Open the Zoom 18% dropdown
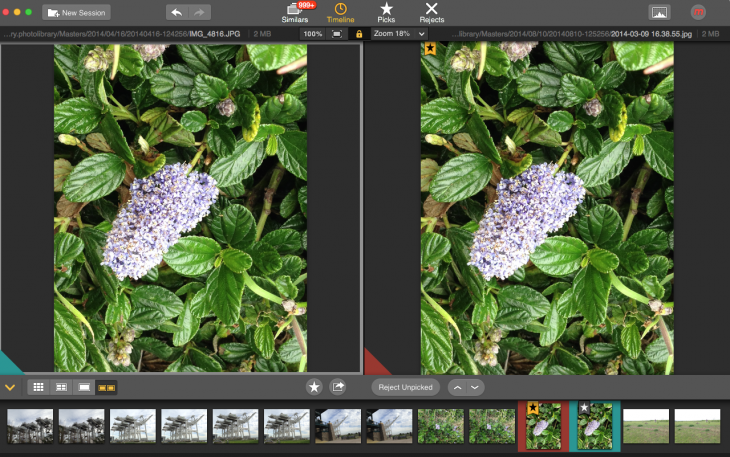730x457 pixels. tap(398, 34)
